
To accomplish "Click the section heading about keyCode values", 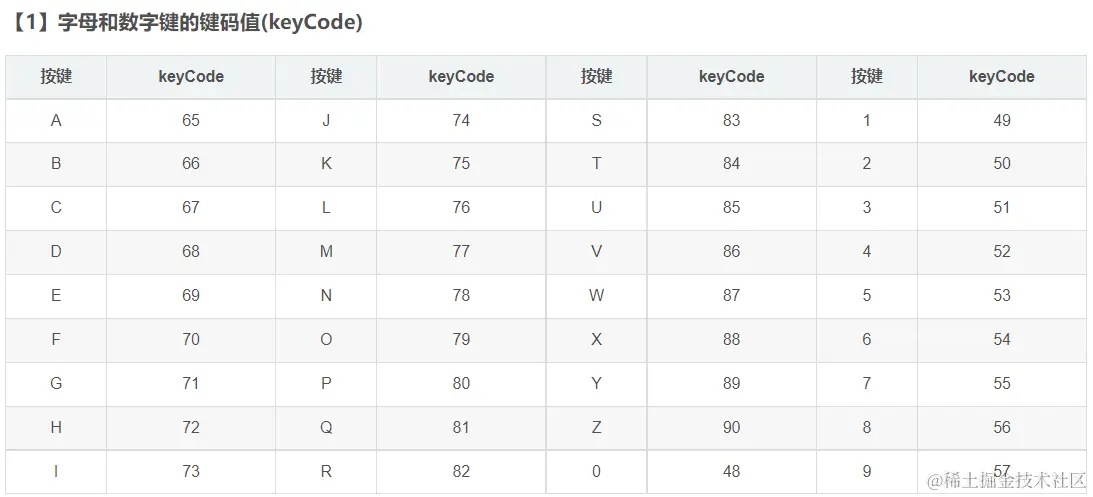I will point(188,23).
